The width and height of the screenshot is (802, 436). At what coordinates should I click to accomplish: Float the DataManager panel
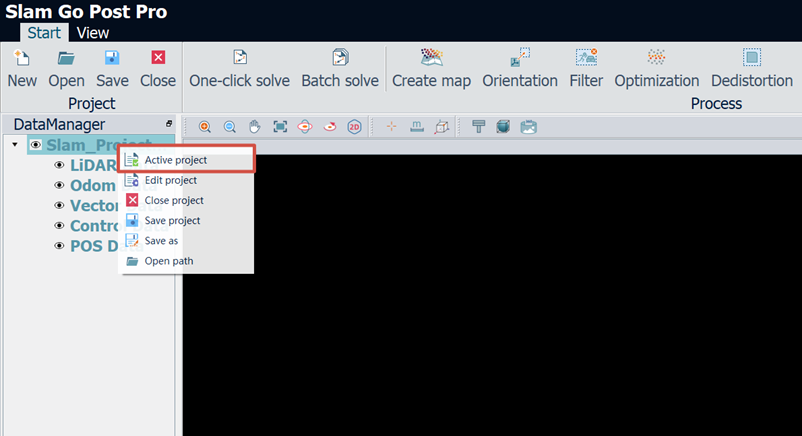169,124
